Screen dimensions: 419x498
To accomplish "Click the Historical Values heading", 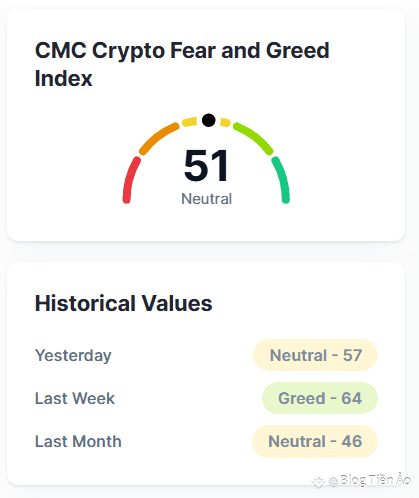I will (x=123, y=303).
